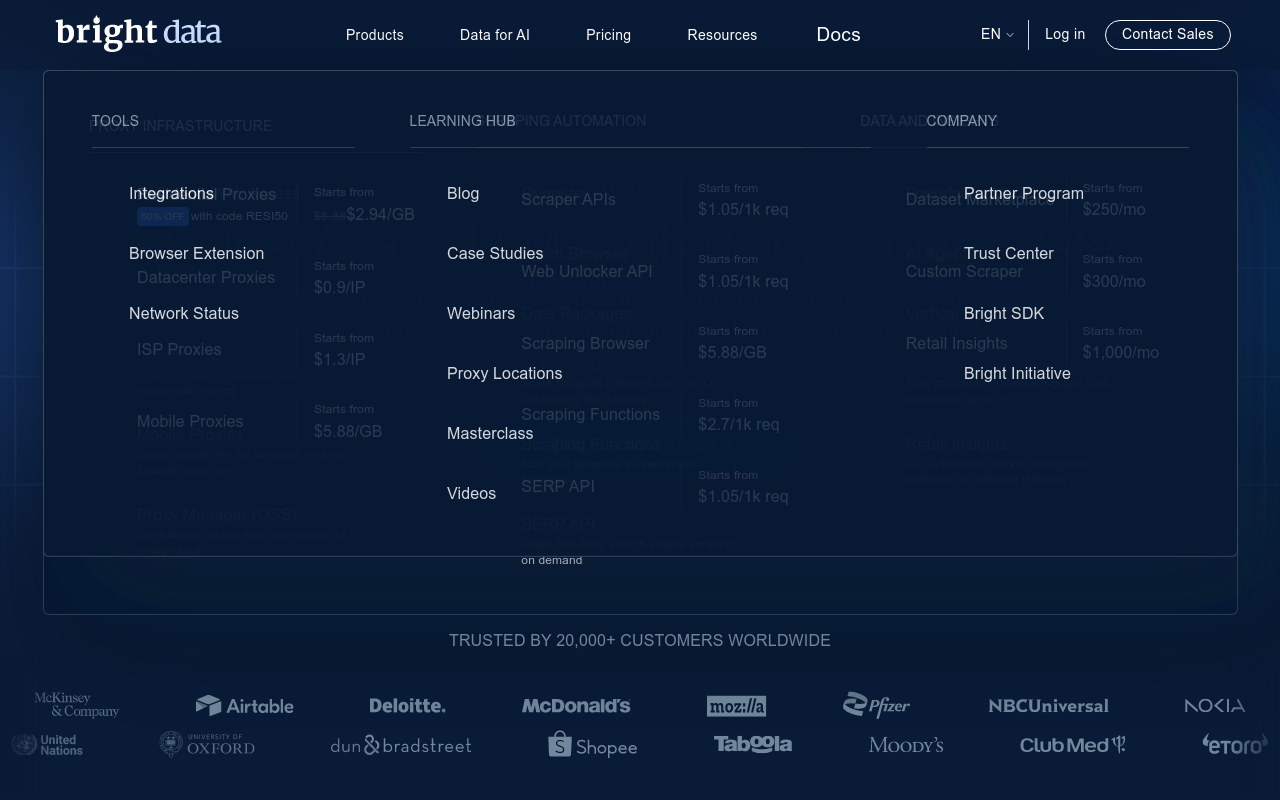
Task: Open the Blog link
Action: [x=463, y=193]
